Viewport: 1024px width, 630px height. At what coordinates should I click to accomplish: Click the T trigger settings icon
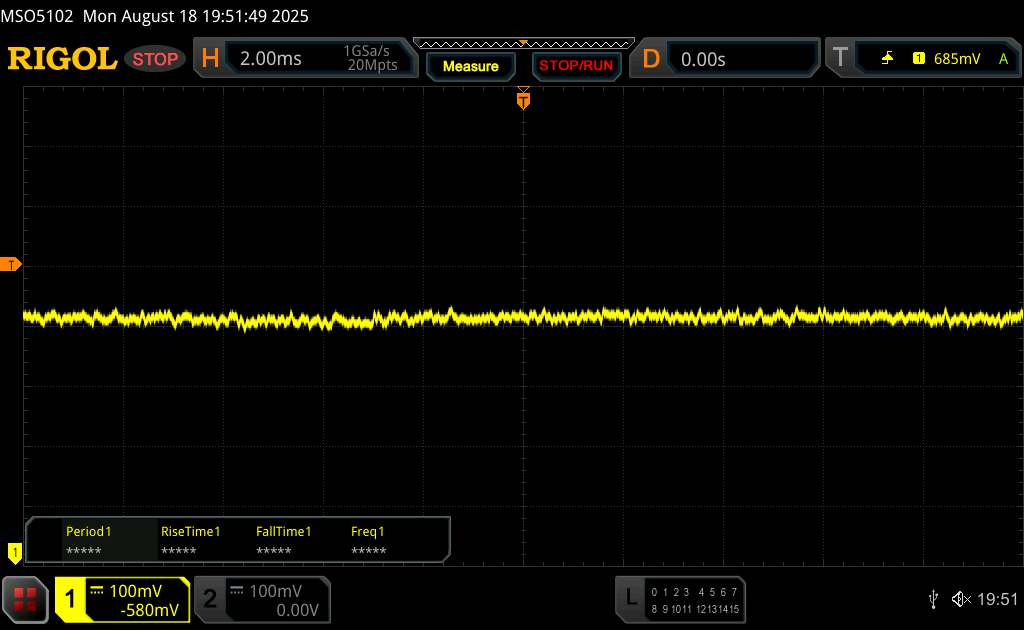(840, 59)
